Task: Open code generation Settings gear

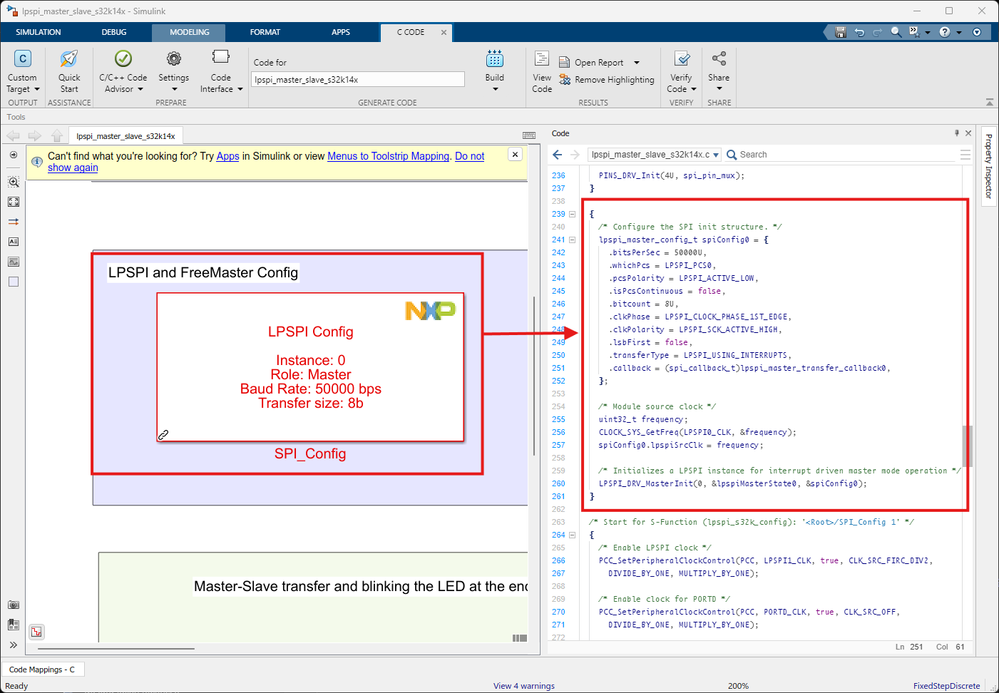Action: coord(173,59)
